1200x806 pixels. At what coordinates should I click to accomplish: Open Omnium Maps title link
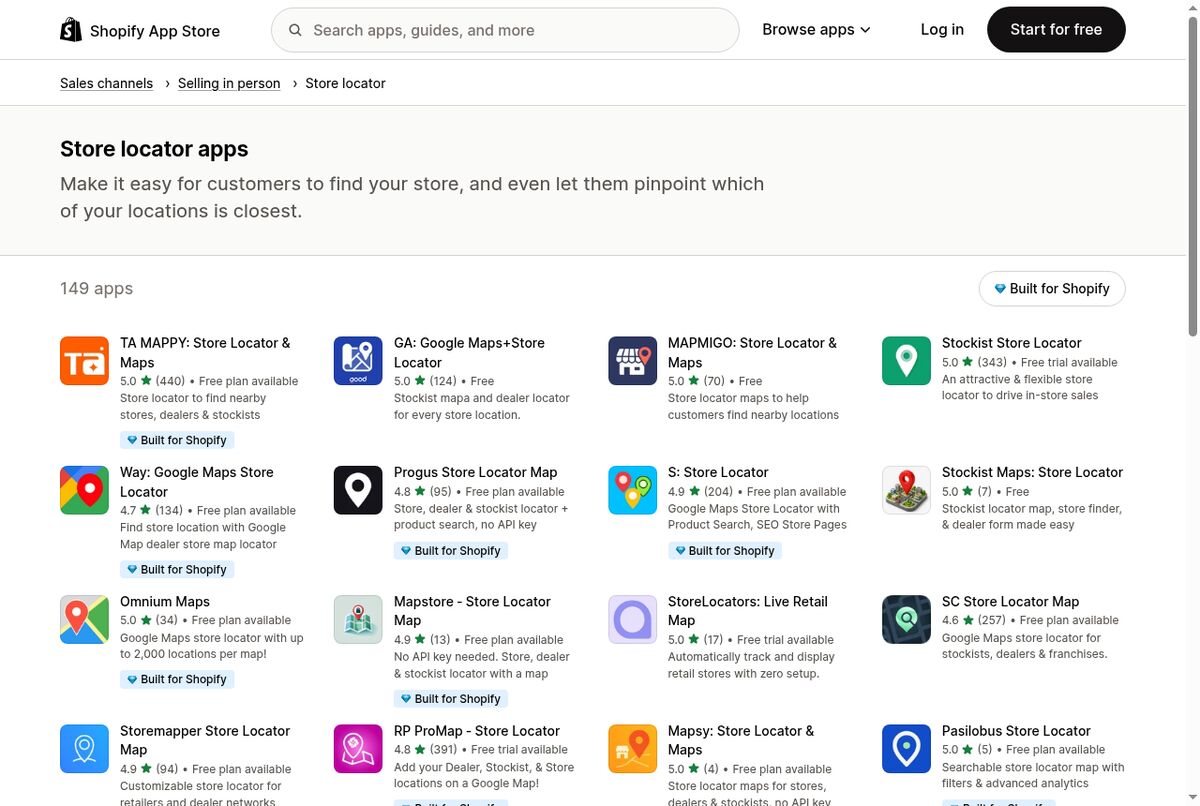165,602
